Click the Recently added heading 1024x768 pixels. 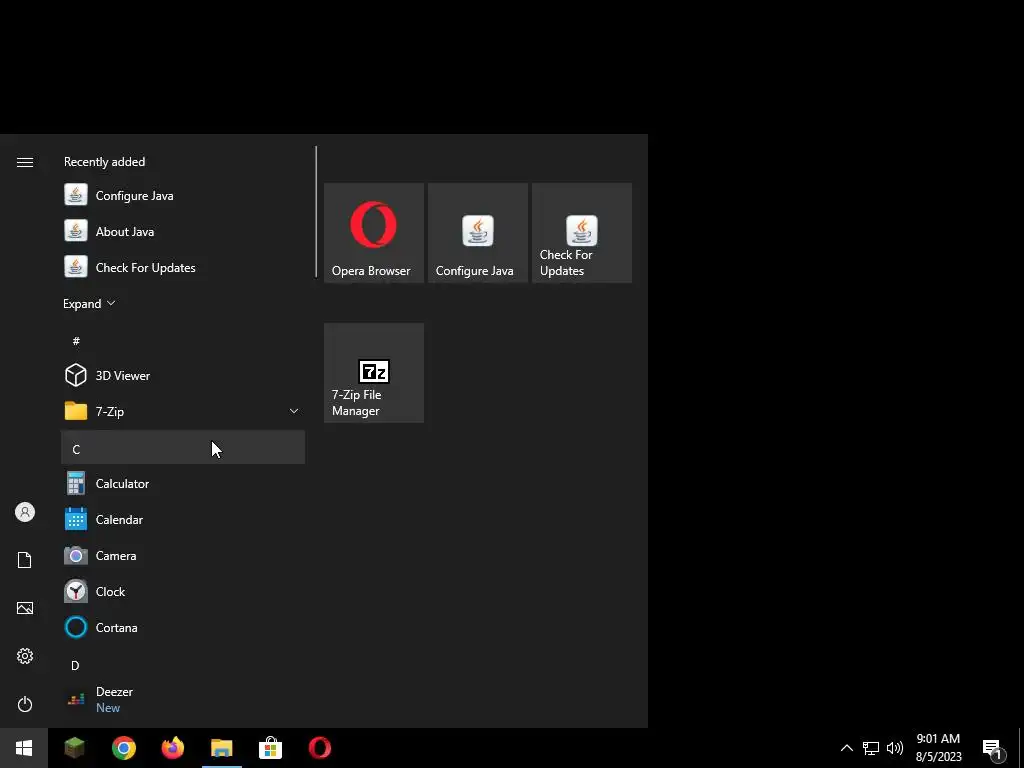click(x=104, y=161)
